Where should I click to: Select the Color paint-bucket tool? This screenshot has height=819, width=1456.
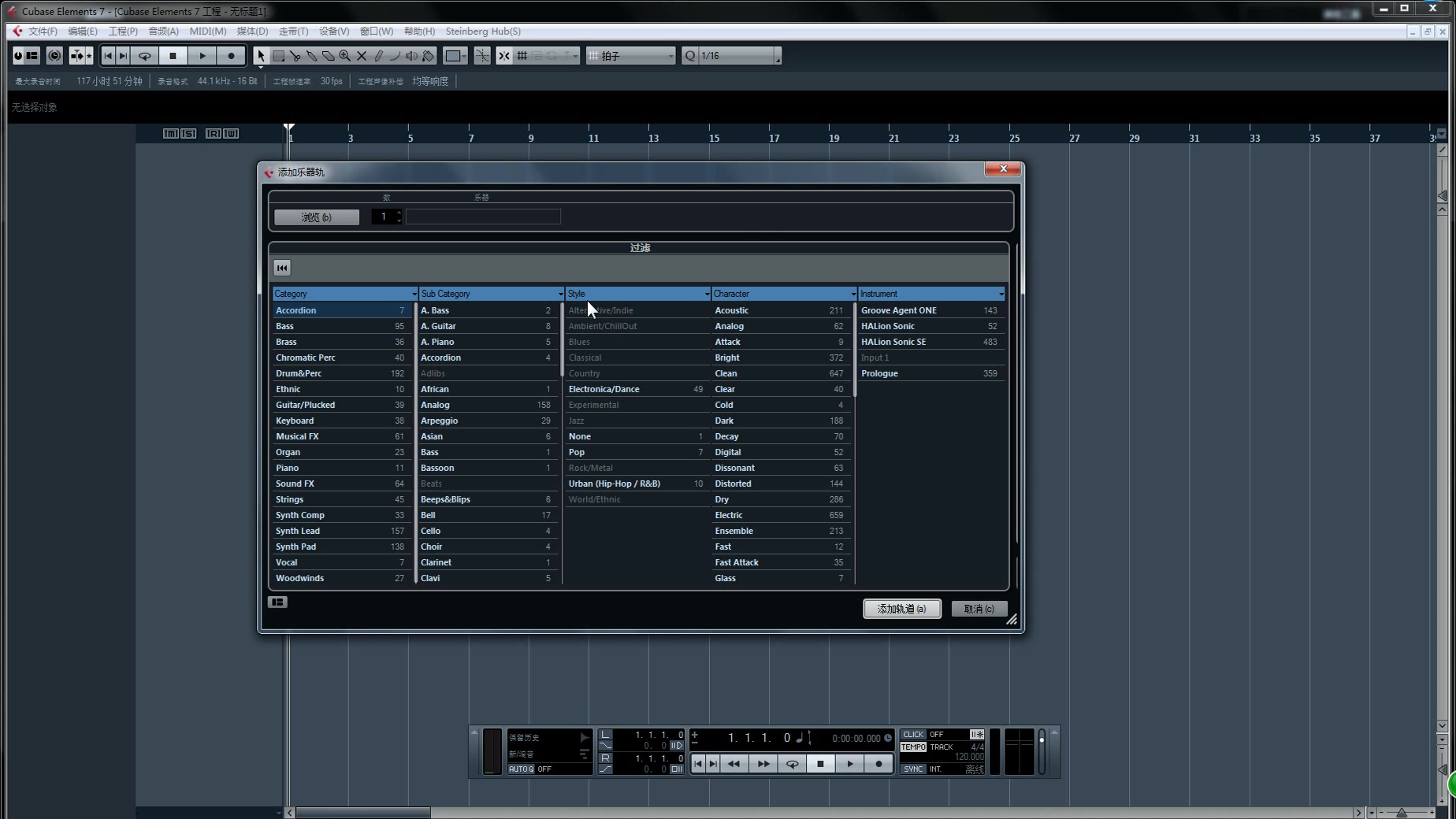click(x=428, y=56)
